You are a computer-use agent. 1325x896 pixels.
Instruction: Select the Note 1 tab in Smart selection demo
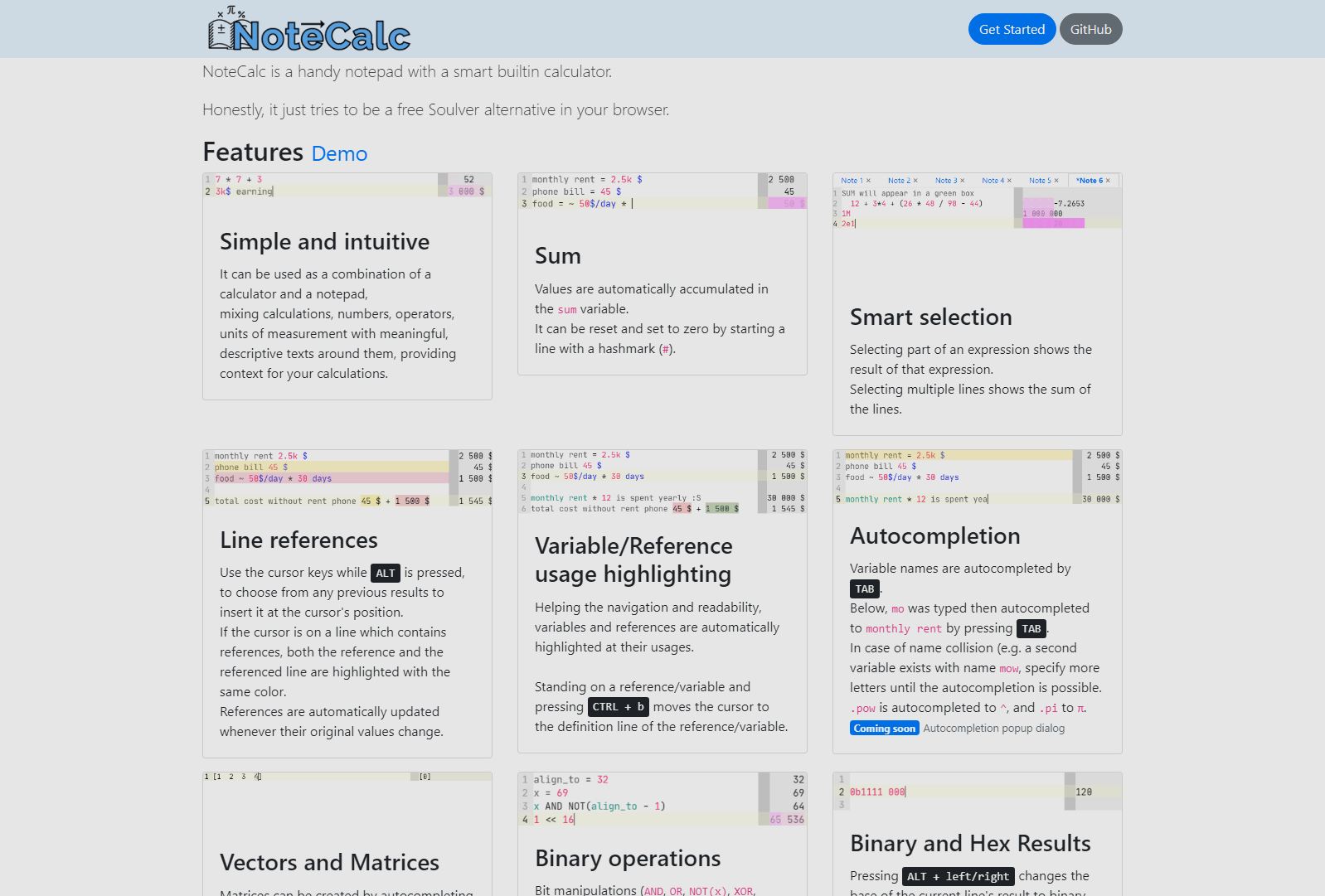[851, 180]
